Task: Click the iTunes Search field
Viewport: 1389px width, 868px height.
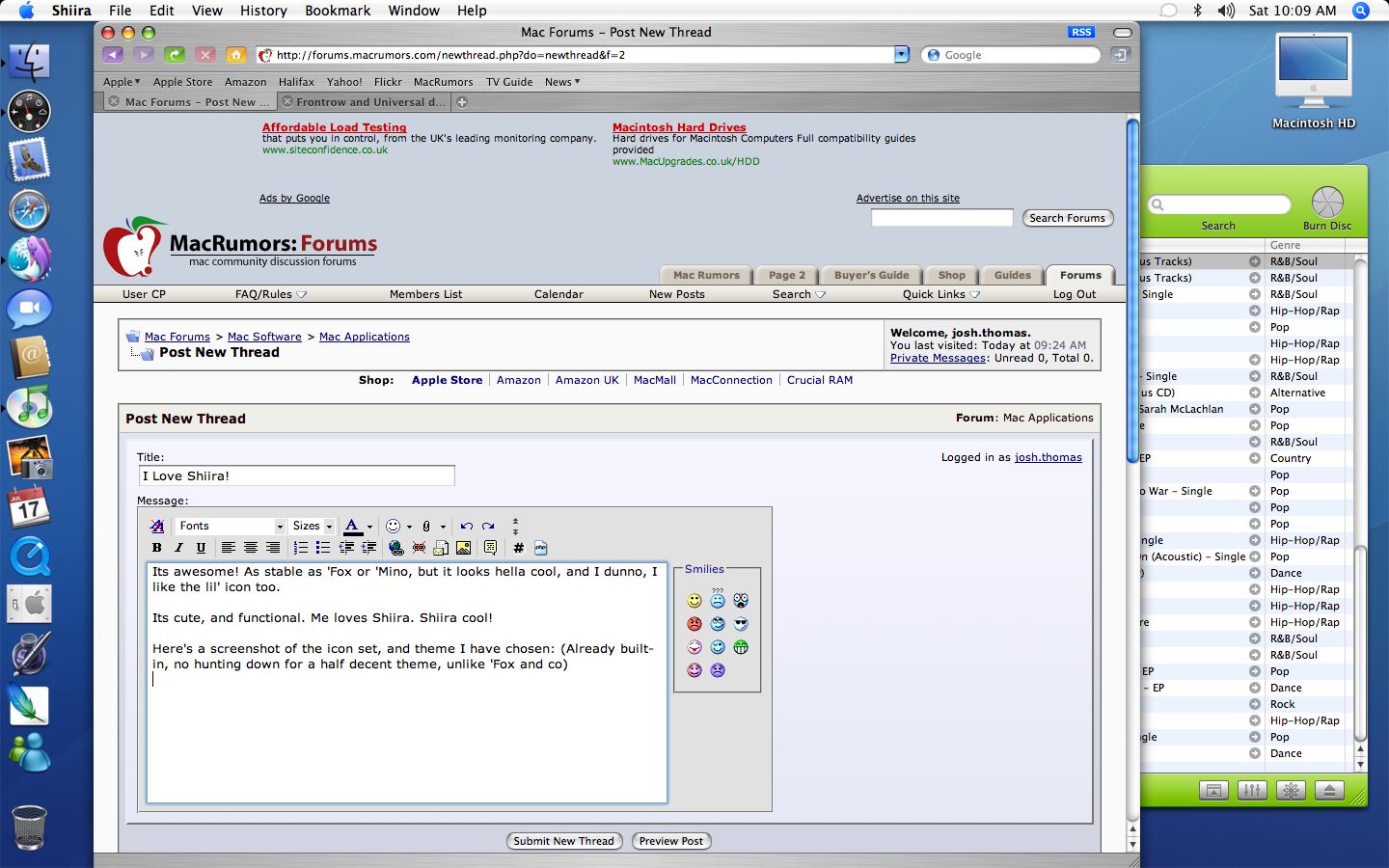Action: click(x=1218, y=204)
